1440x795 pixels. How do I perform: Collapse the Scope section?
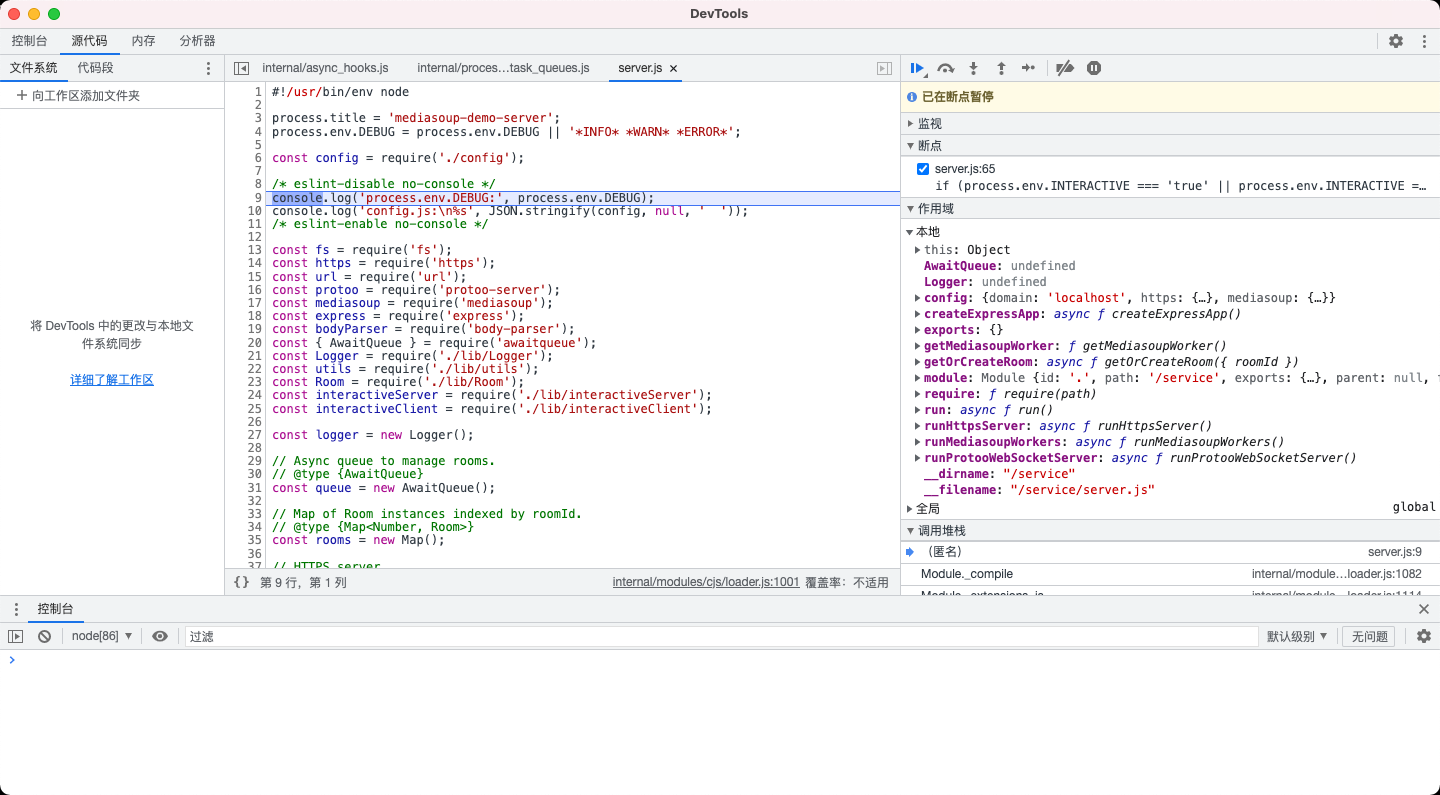coord(1170,209)
